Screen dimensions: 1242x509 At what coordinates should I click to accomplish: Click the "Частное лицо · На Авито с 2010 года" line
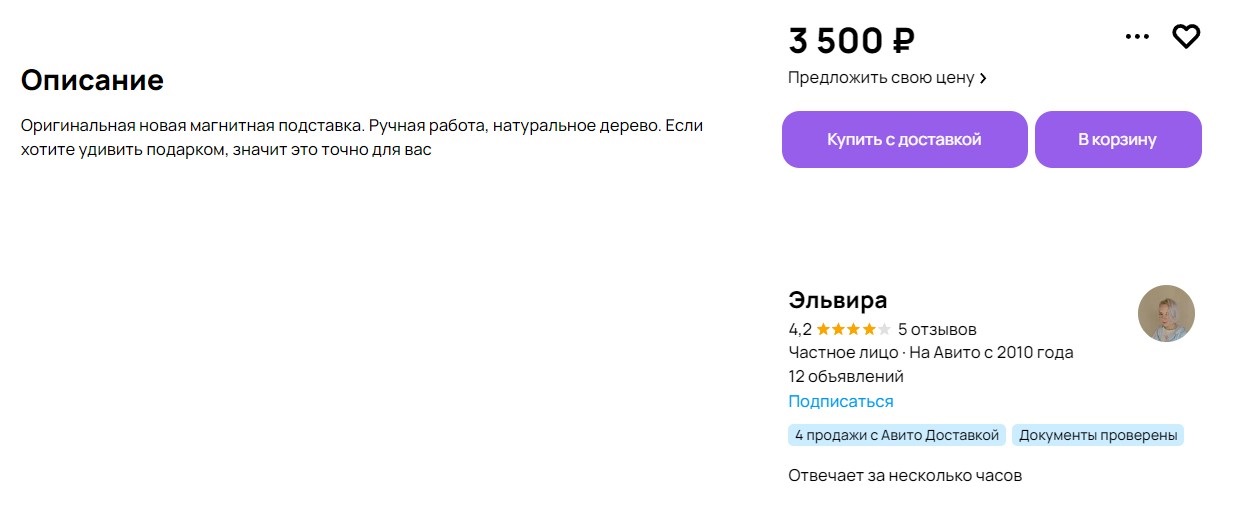click(930, 353)
